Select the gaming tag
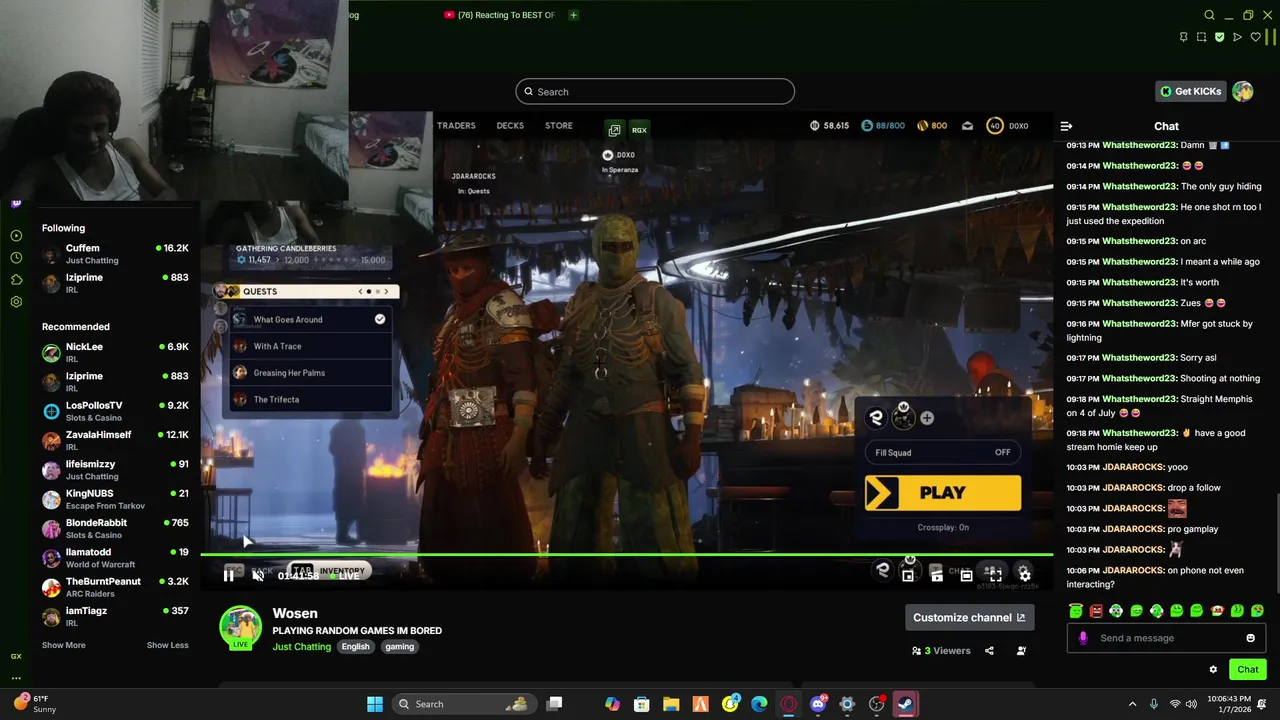Viewport: 1280px width, 720px height. (x=399, y=647)
